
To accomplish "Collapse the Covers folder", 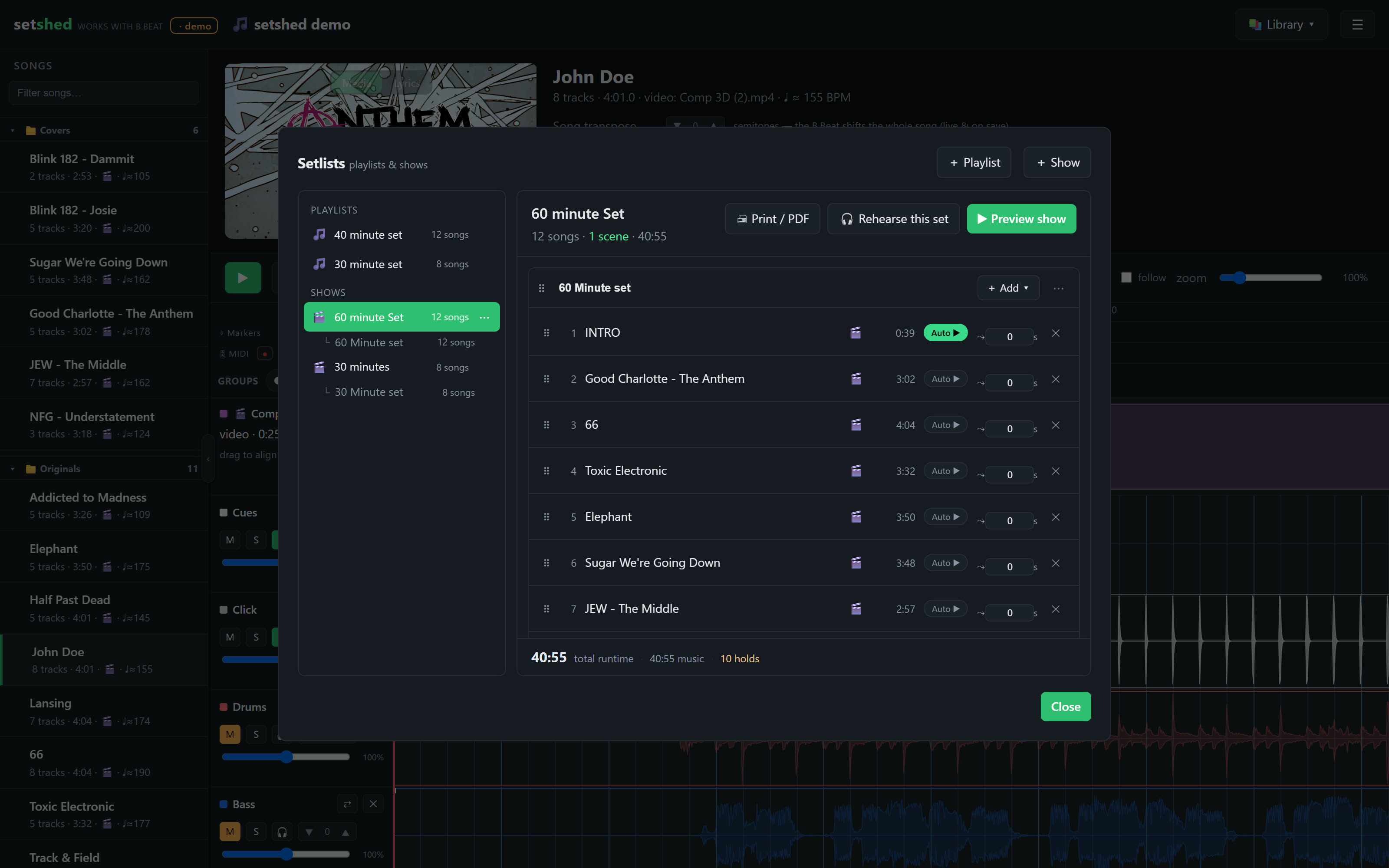I will click(x=13, y=130).
